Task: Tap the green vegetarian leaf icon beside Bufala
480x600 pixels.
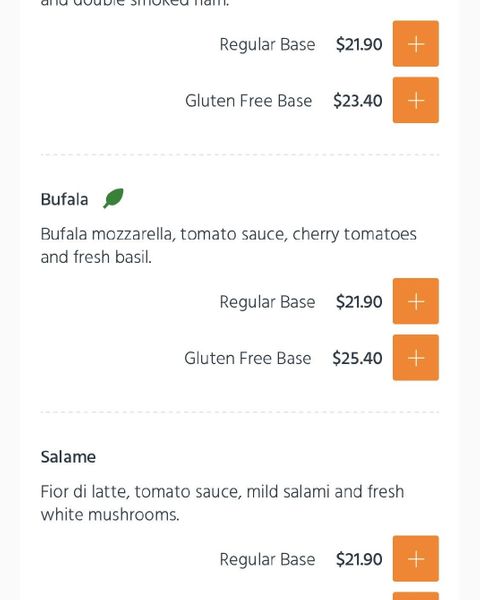Action: (x=113, y=198)
